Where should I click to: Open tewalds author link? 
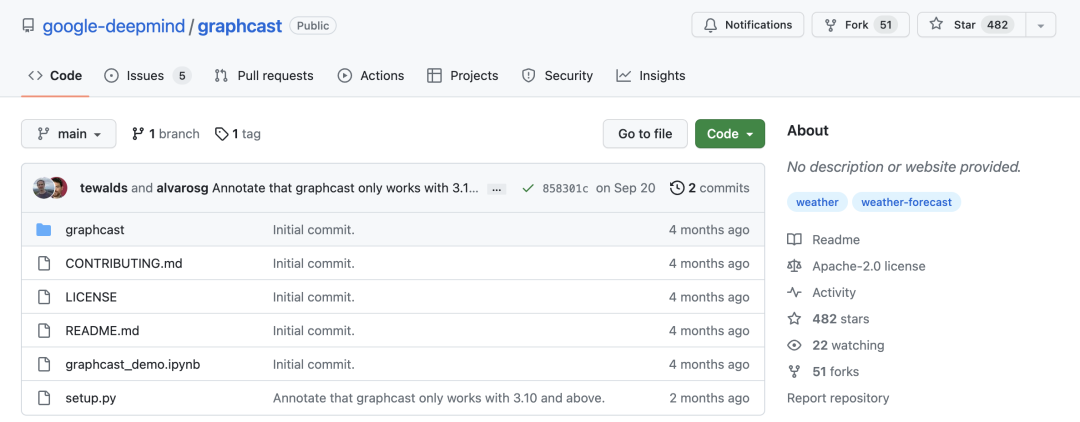[x=103, y=188]
